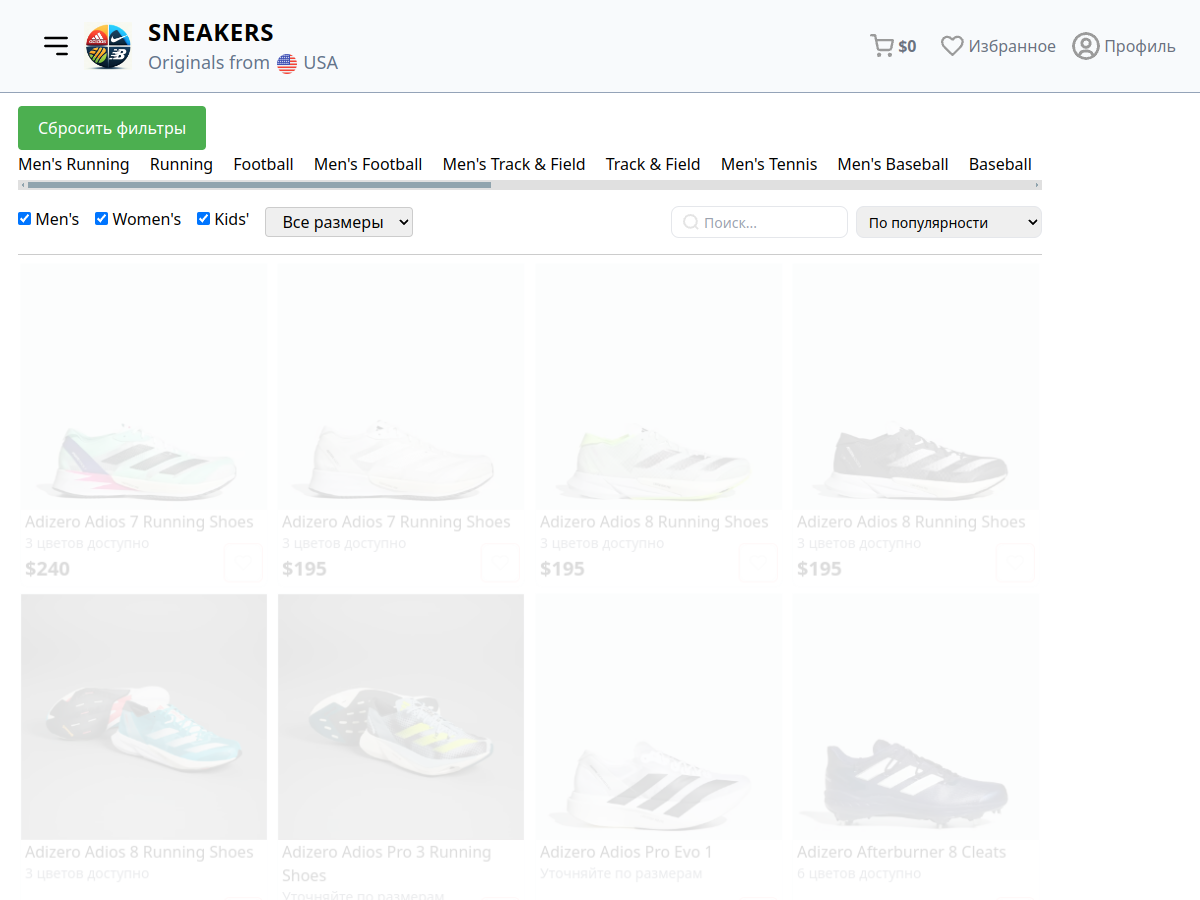Image resolution: width=1200 pixels, height=900 pixels.
Task: Open the hamburger menu
Action: pyautogui.click(x=56, y=46)
